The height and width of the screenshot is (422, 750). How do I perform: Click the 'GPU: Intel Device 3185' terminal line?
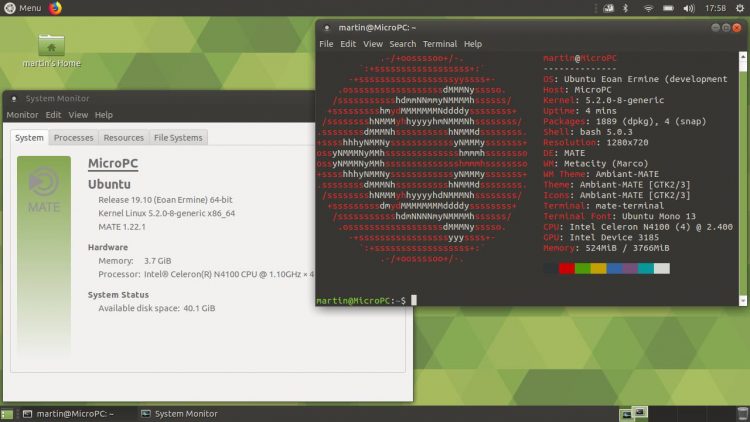click(601, 237)
